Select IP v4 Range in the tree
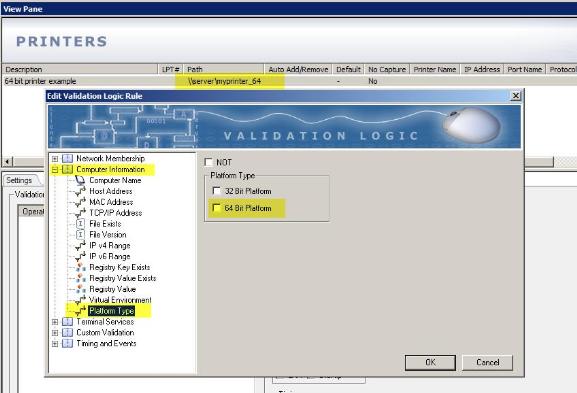The image size is (577, 393). [x=110, y=245]
